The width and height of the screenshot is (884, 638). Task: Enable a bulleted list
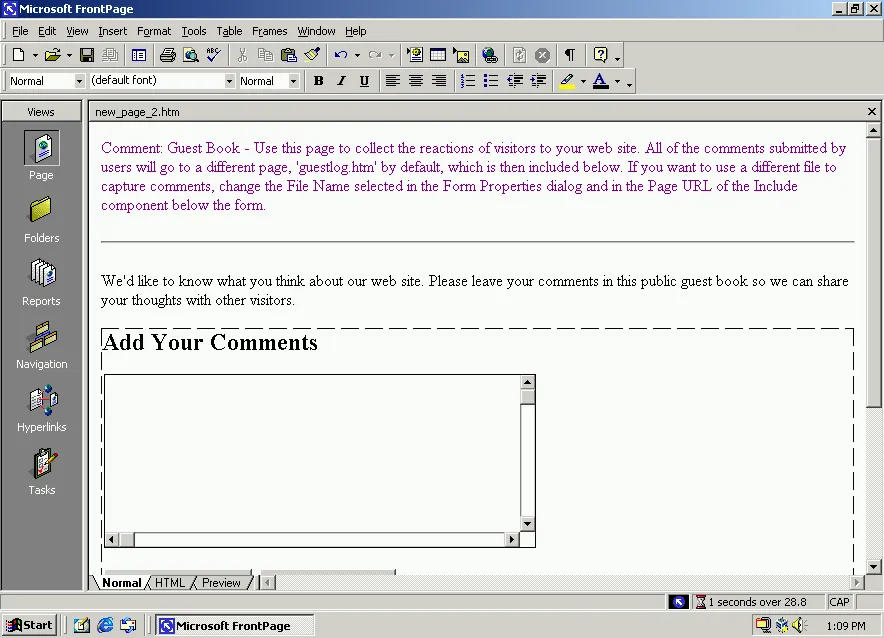tap(491, 80)
